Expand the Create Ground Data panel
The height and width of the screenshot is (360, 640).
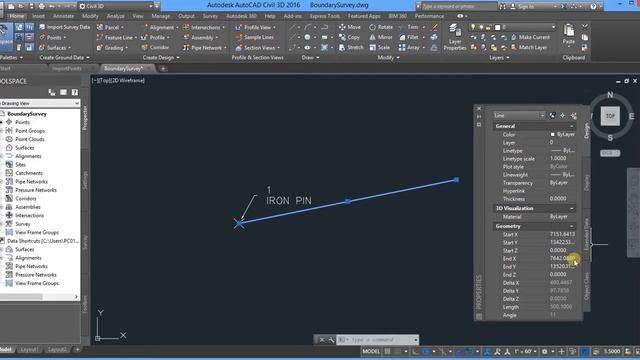64,58
